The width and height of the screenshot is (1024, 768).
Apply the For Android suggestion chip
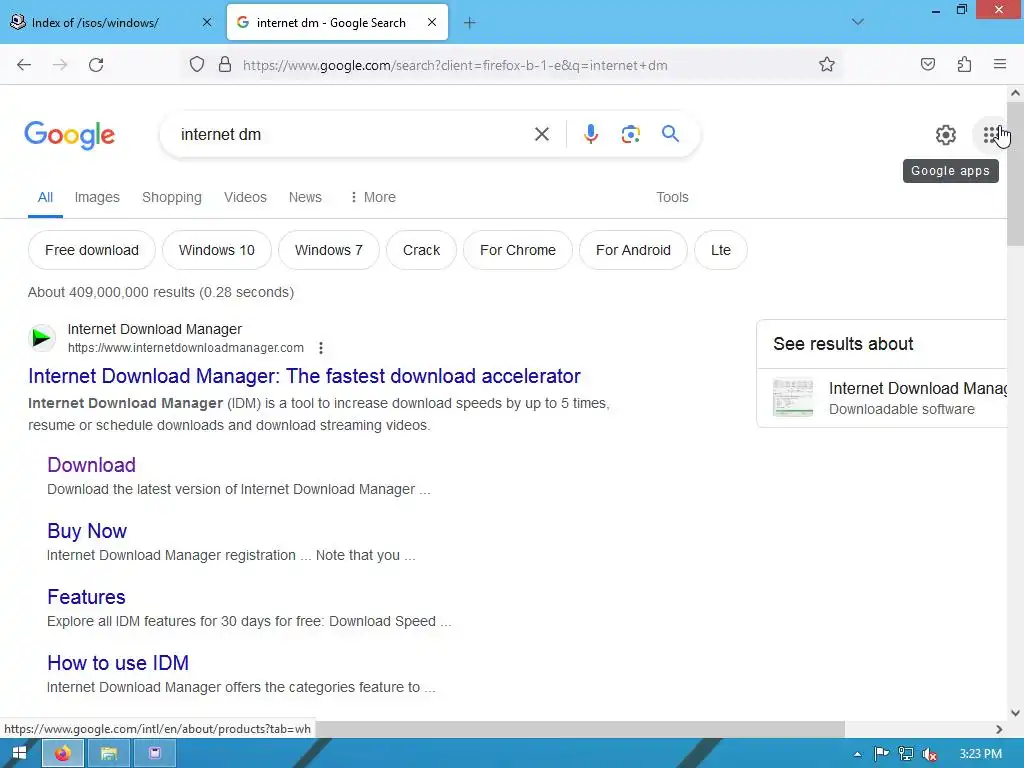pyautogui.click(x=633, y=250)
